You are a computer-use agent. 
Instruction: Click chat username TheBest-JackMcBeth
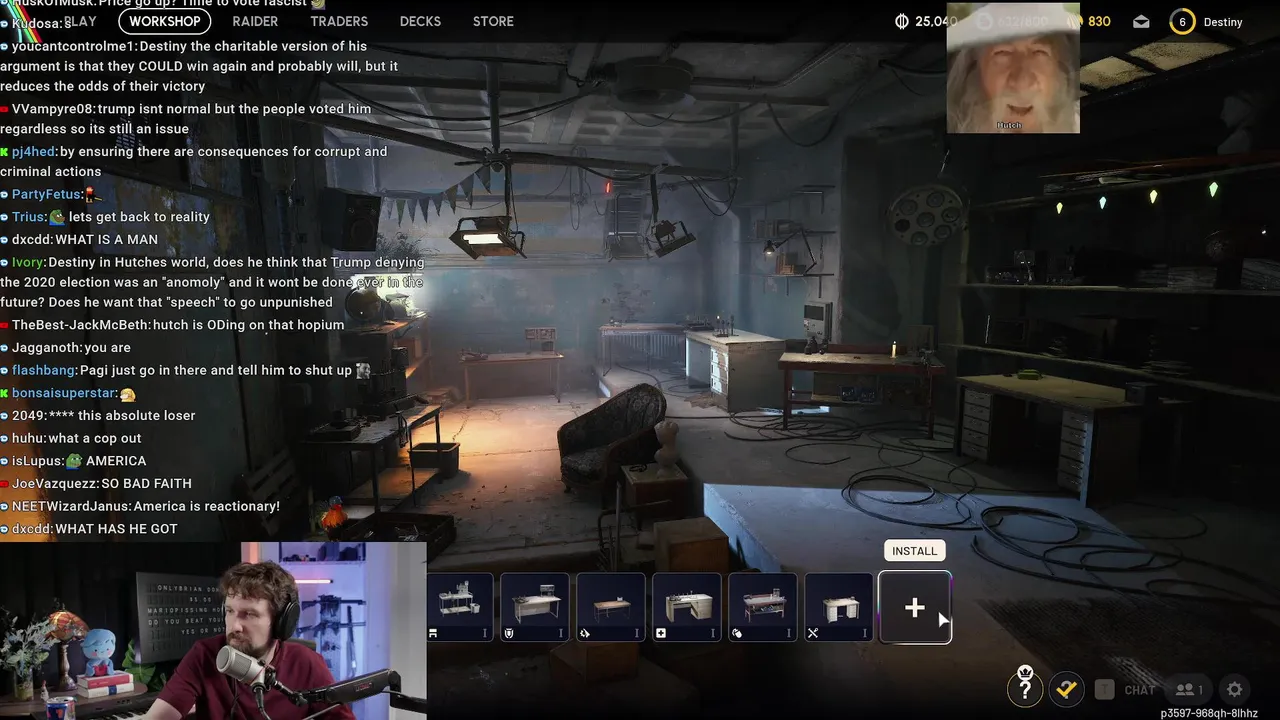pos(80,325)
